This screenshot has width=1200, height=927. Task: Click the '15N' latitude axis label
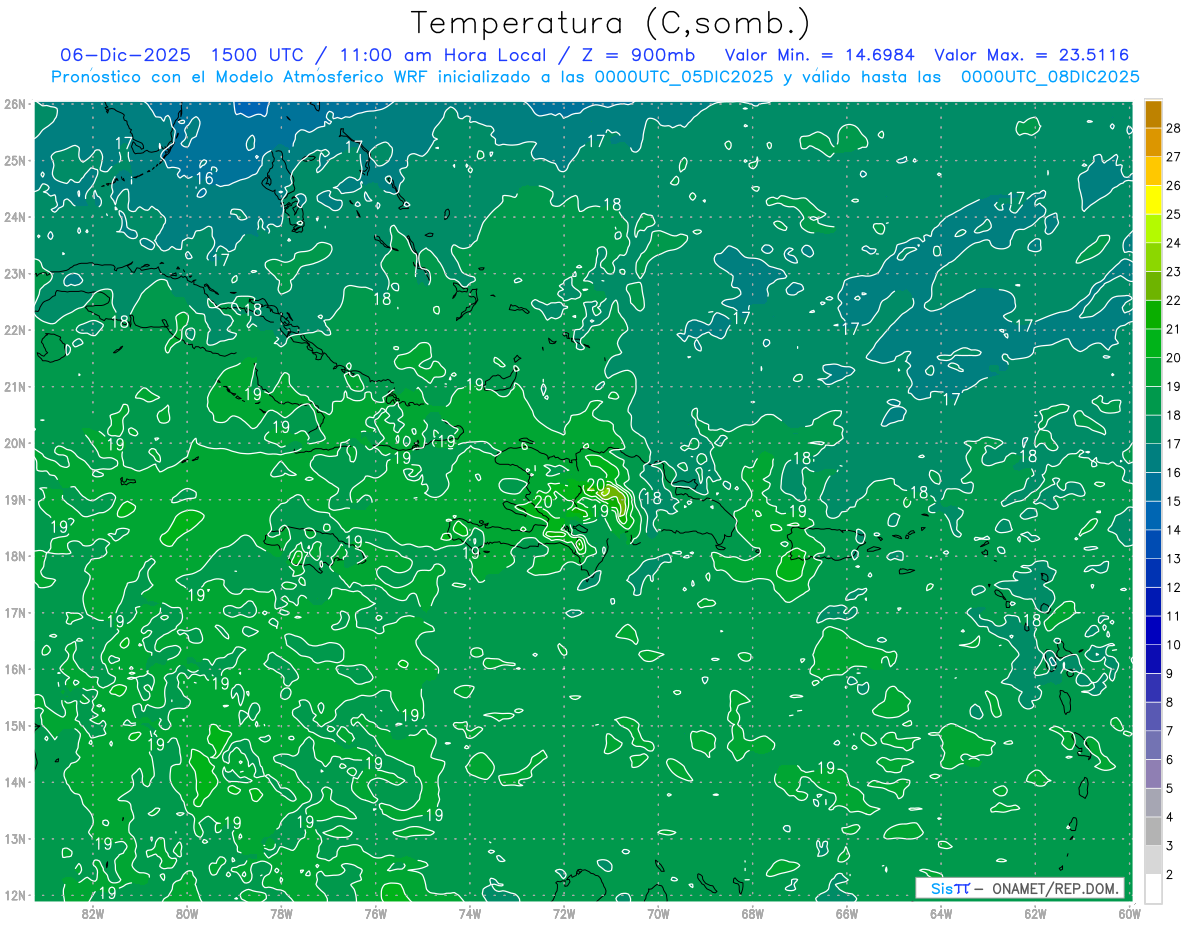click(15, 725)
